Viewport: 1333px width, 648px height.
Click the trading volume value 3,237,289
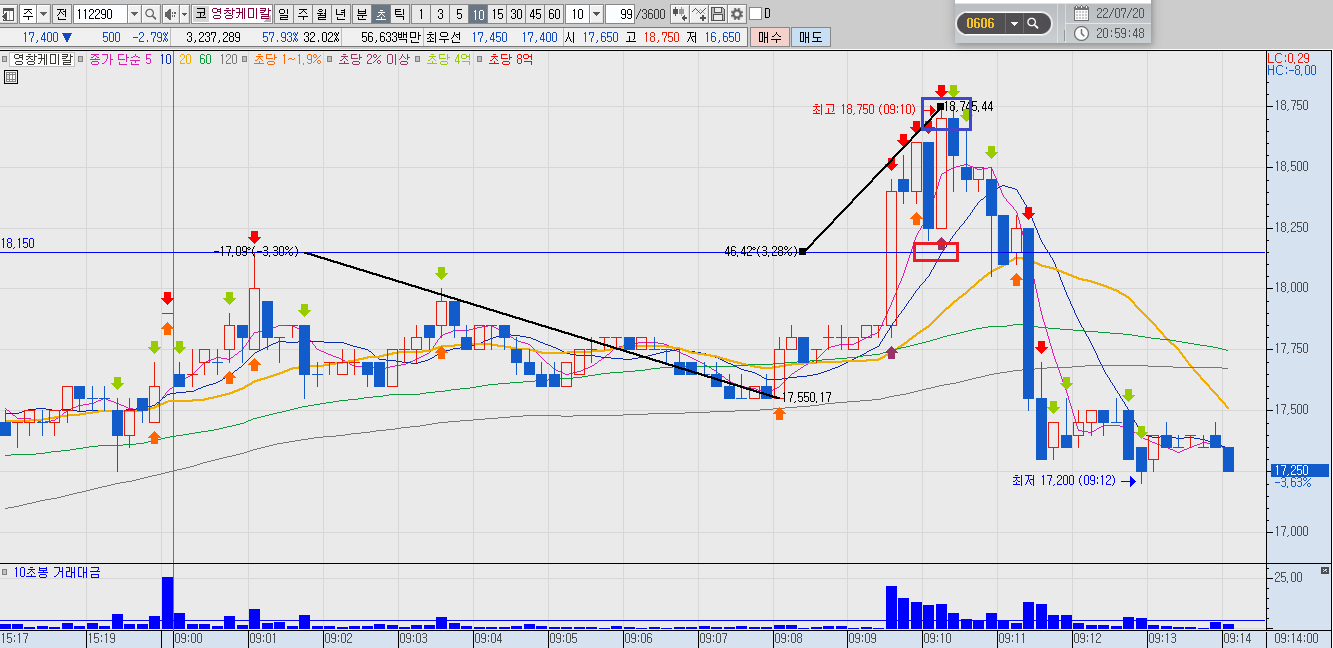pos(212,37)
